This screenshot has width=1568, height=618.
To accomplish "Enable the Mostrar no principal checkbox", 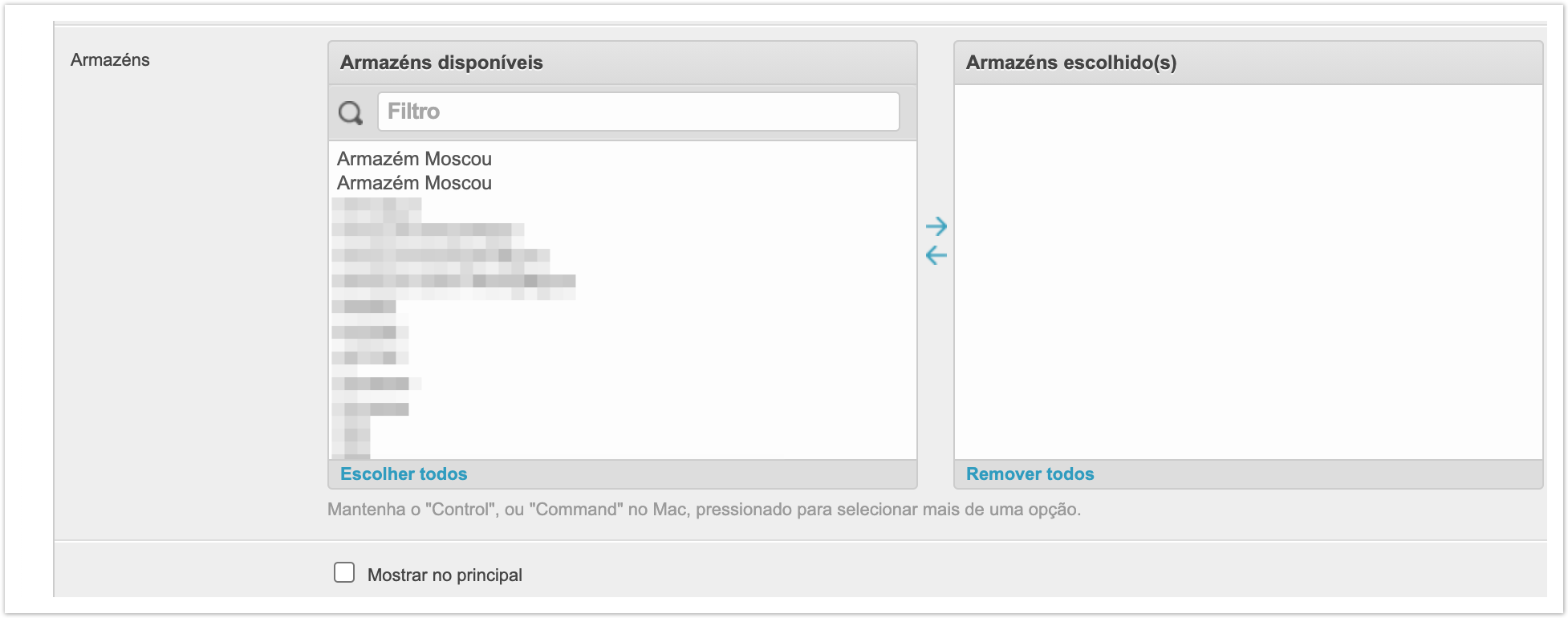I will pyautogui.click(x=344, y=572).
